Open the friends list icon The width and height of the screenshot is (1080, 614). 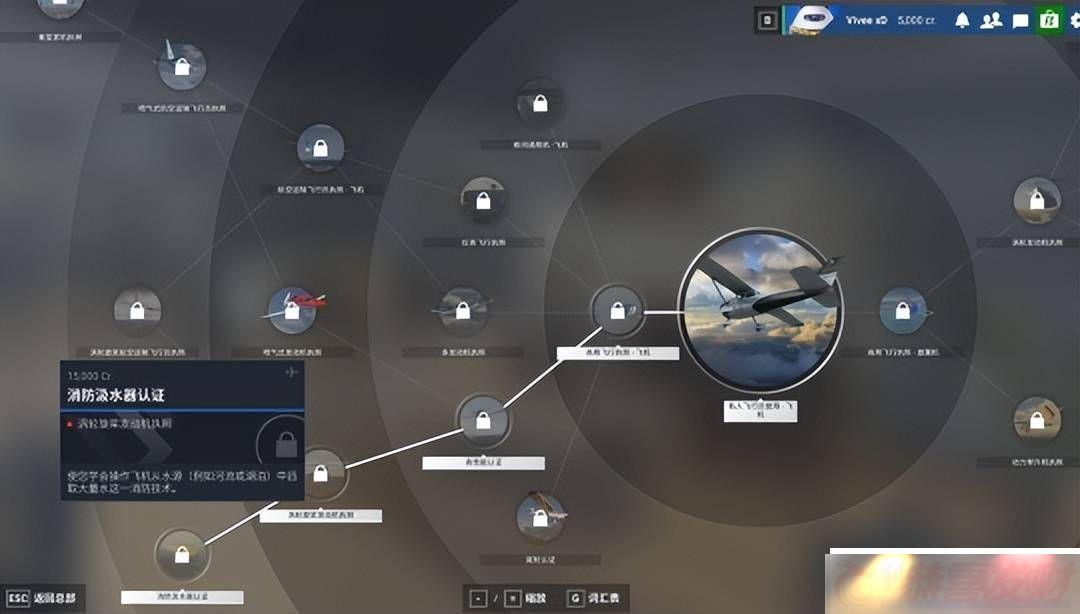point(991,20)
